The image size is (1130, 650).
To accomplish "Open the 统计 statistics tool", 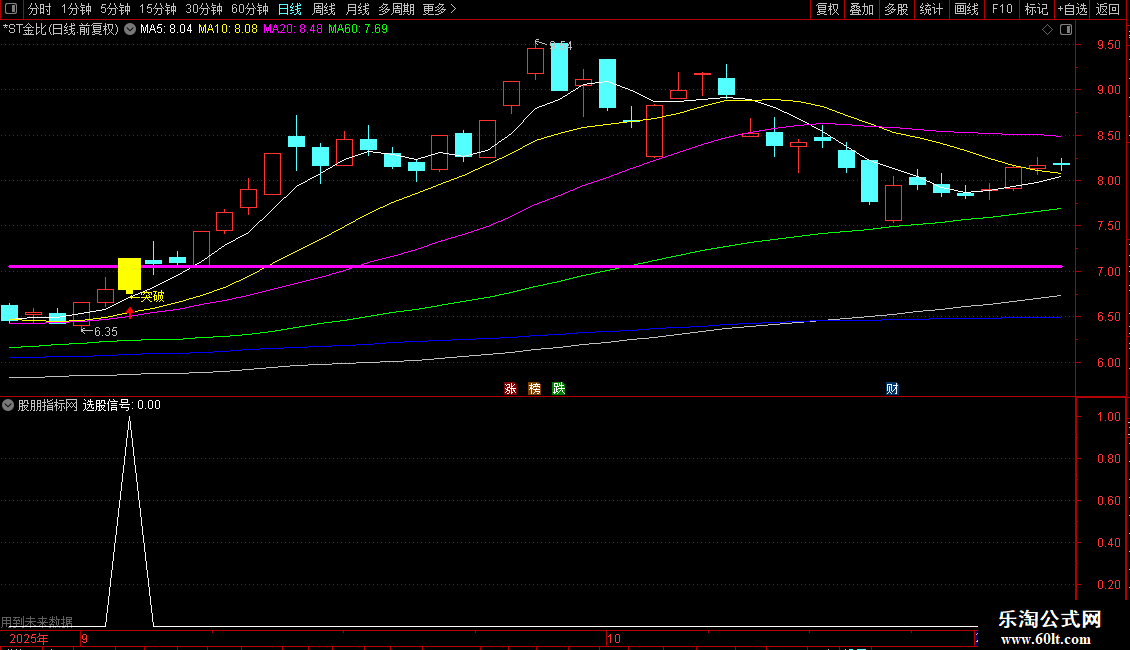I will pos(930,9).
